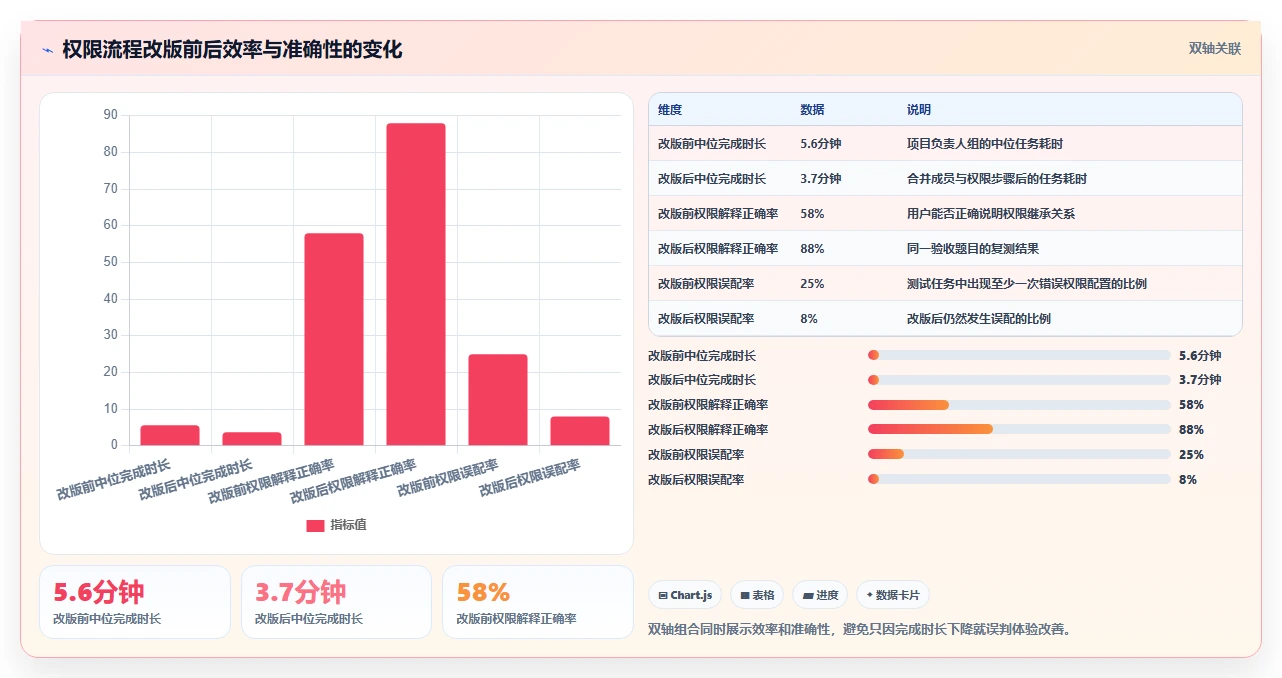1282x678 pixels.
Task: Select table row 改版前权限解释正确率
Action: click(x=945, y=214)
